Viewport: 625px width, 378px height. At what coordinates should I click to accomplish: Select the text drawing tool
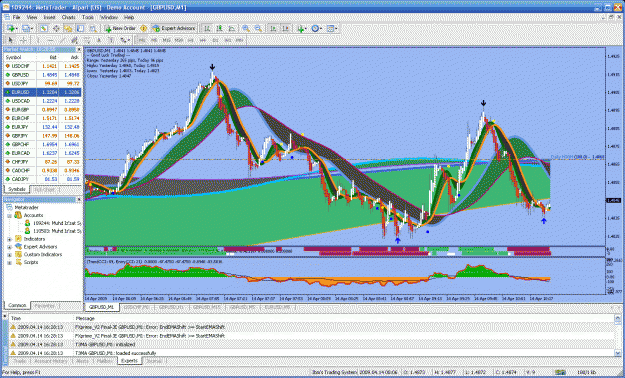pos(99,40)
